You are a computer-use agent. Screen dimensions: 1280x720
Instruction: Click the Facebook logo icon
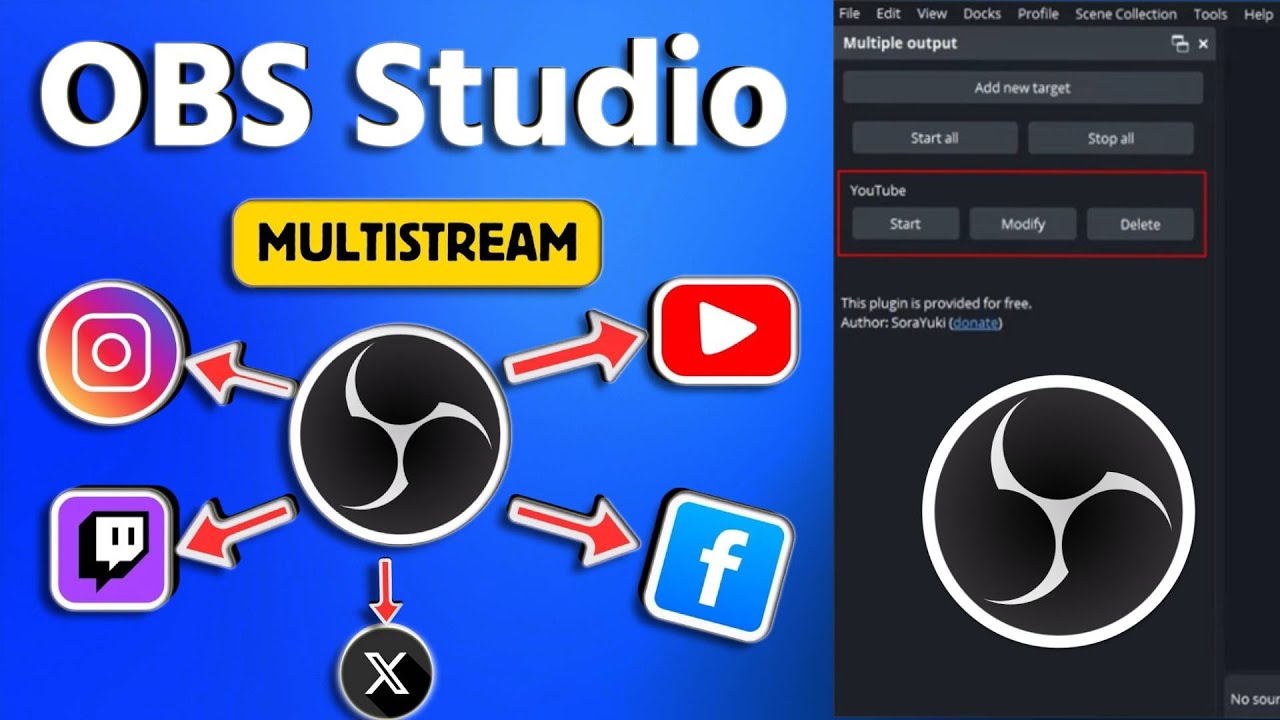[x=716, y=566]
